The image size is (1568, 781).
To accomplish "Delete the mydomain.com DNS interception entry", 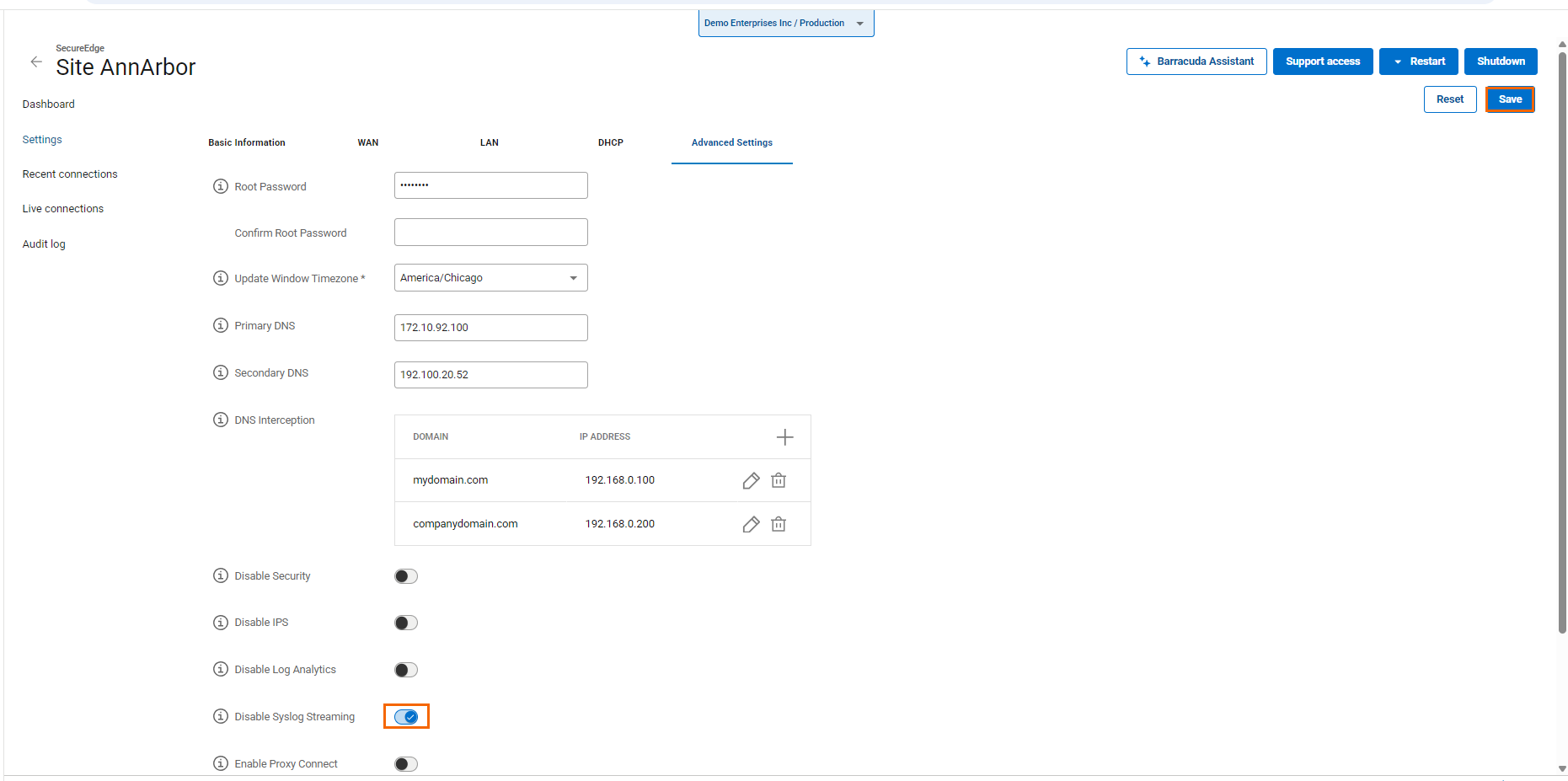I will pyautogui.click(x=779, y=480).
